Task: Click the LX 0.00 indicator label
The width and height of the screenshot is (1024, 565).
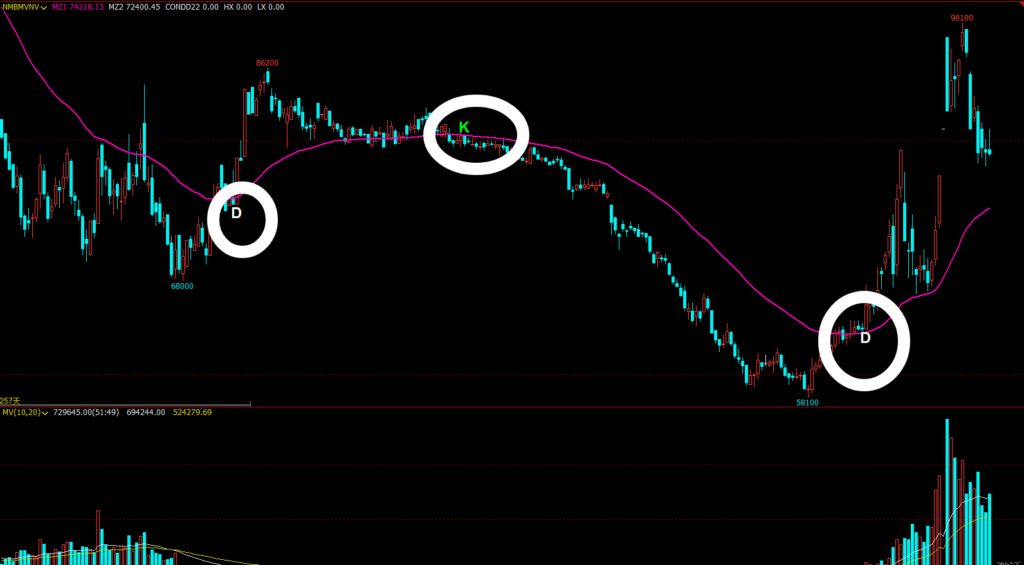Action: click(x=269, y=6)
